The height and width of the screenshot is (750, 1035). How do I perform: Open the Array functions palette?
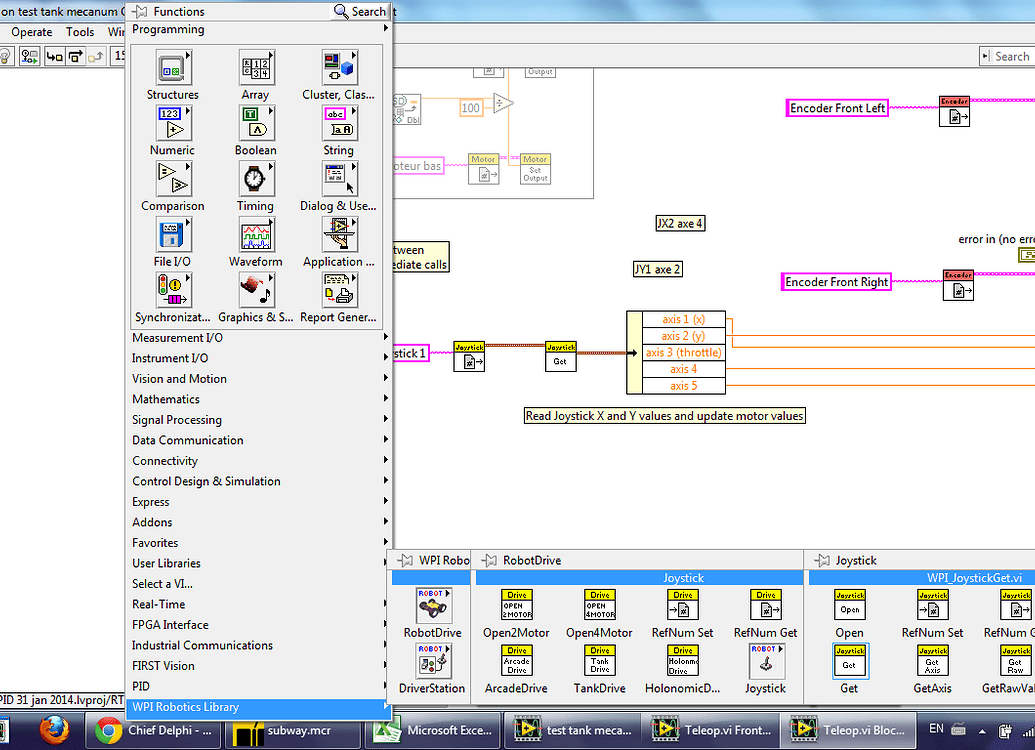click(256, 67)
